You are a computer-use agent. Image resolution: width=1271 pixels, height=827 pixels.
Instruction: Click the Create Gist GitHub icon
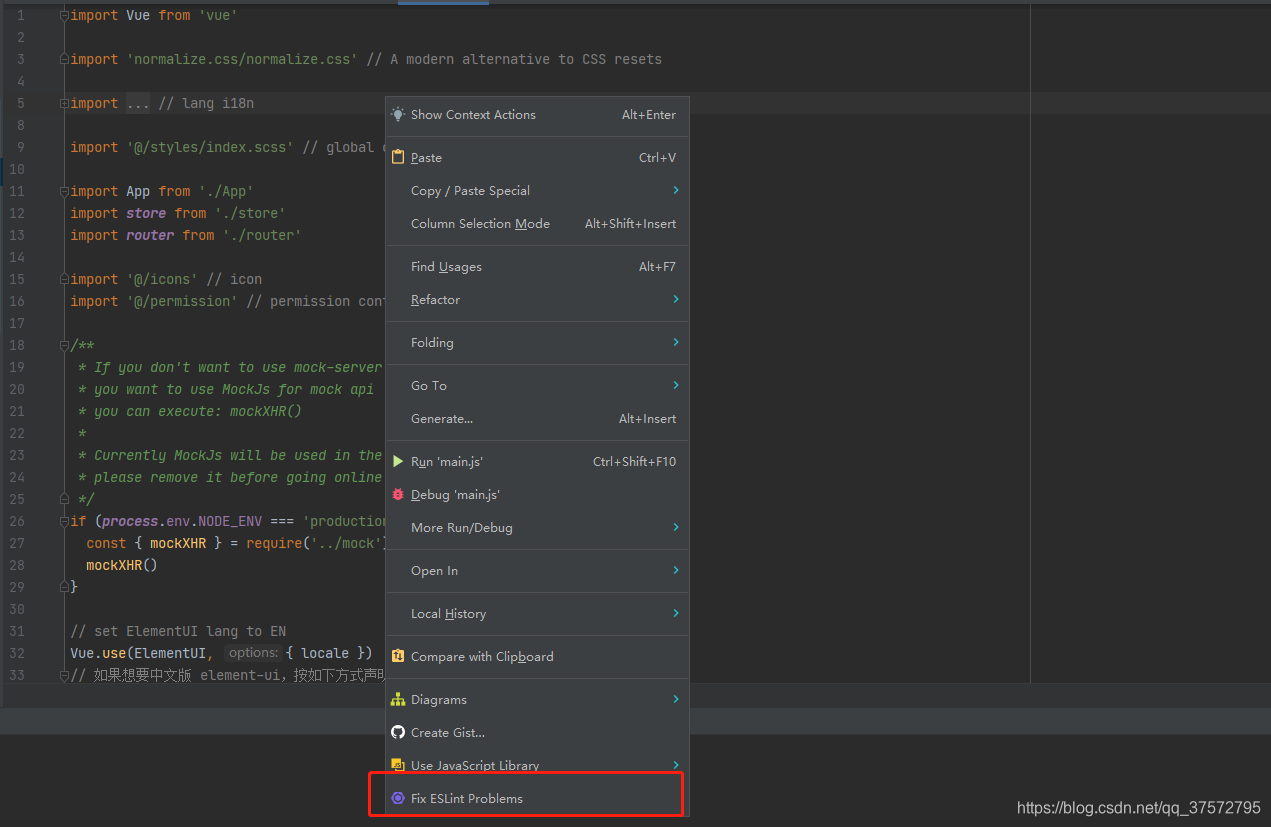(x=398, y=732)
